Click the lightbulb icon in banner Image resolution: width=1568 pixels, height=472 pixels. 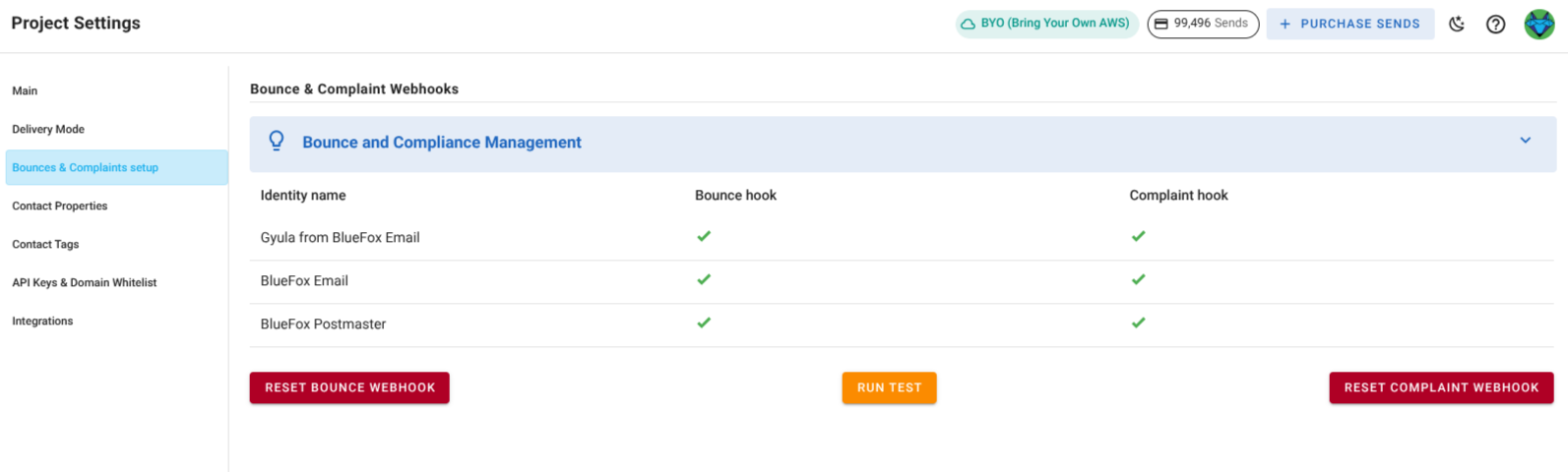tap(277, 141)
